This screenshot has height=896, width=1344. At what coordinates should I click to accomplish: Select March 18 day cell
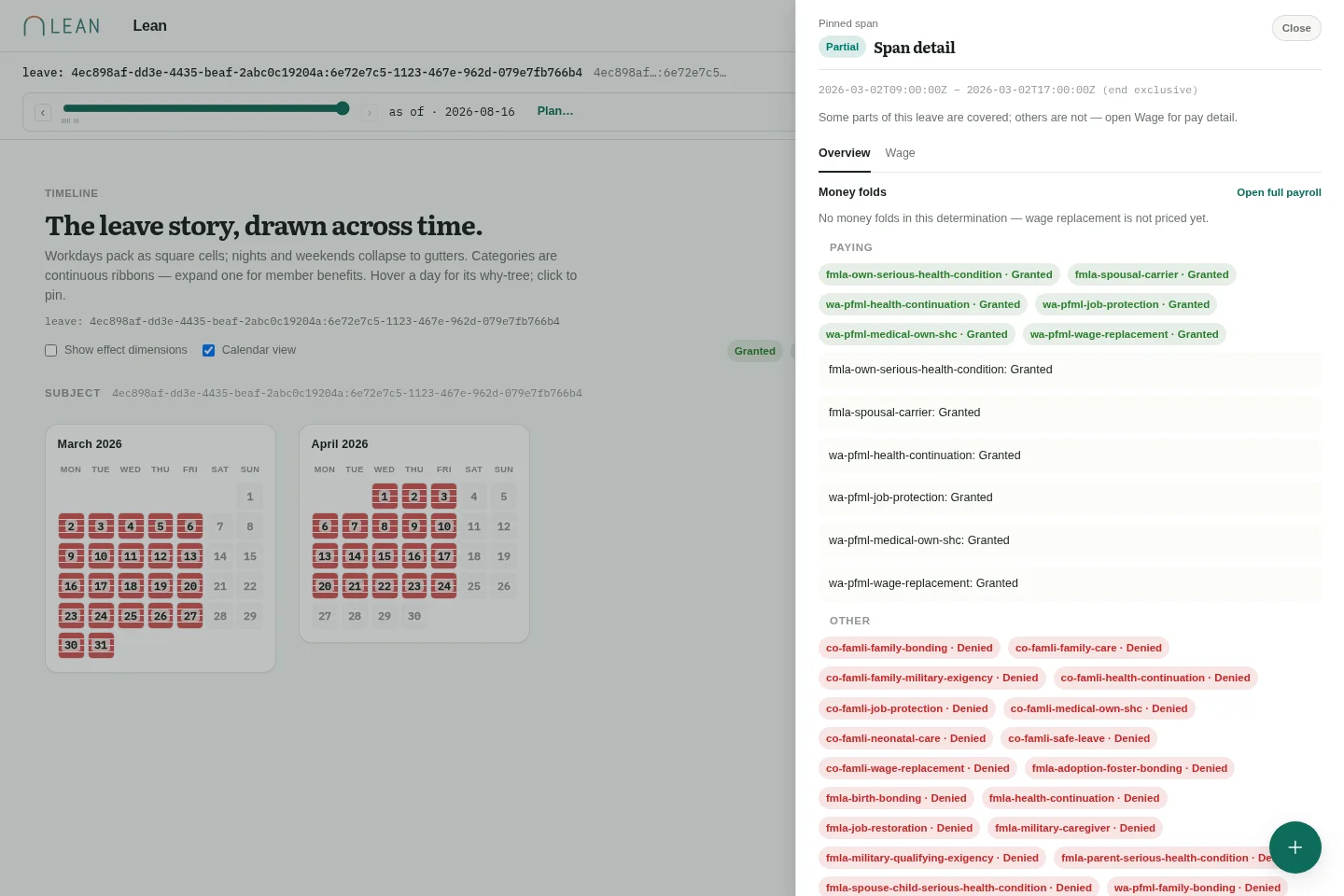tap(131, 586)
